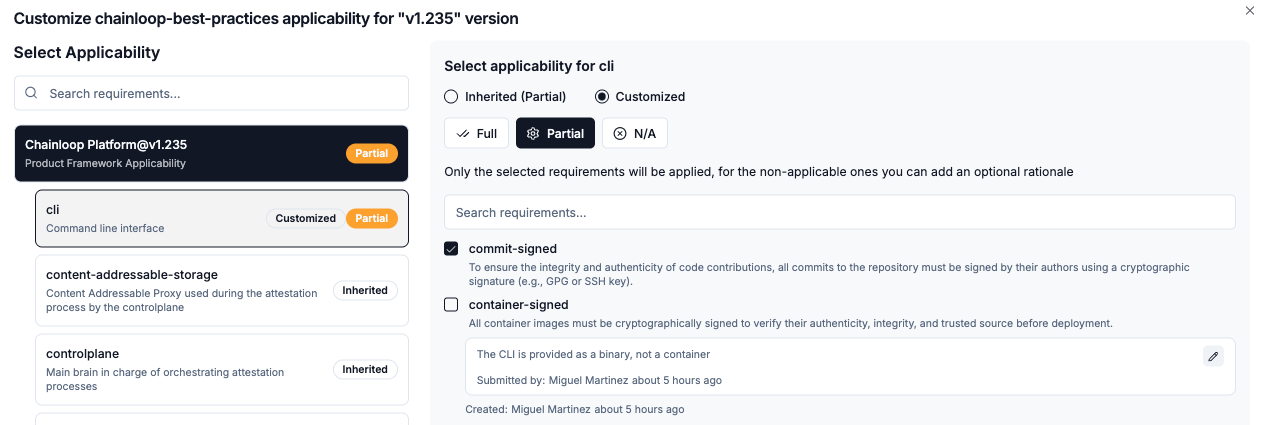Click the search magnifier icon in left panel

click(31, 93)
